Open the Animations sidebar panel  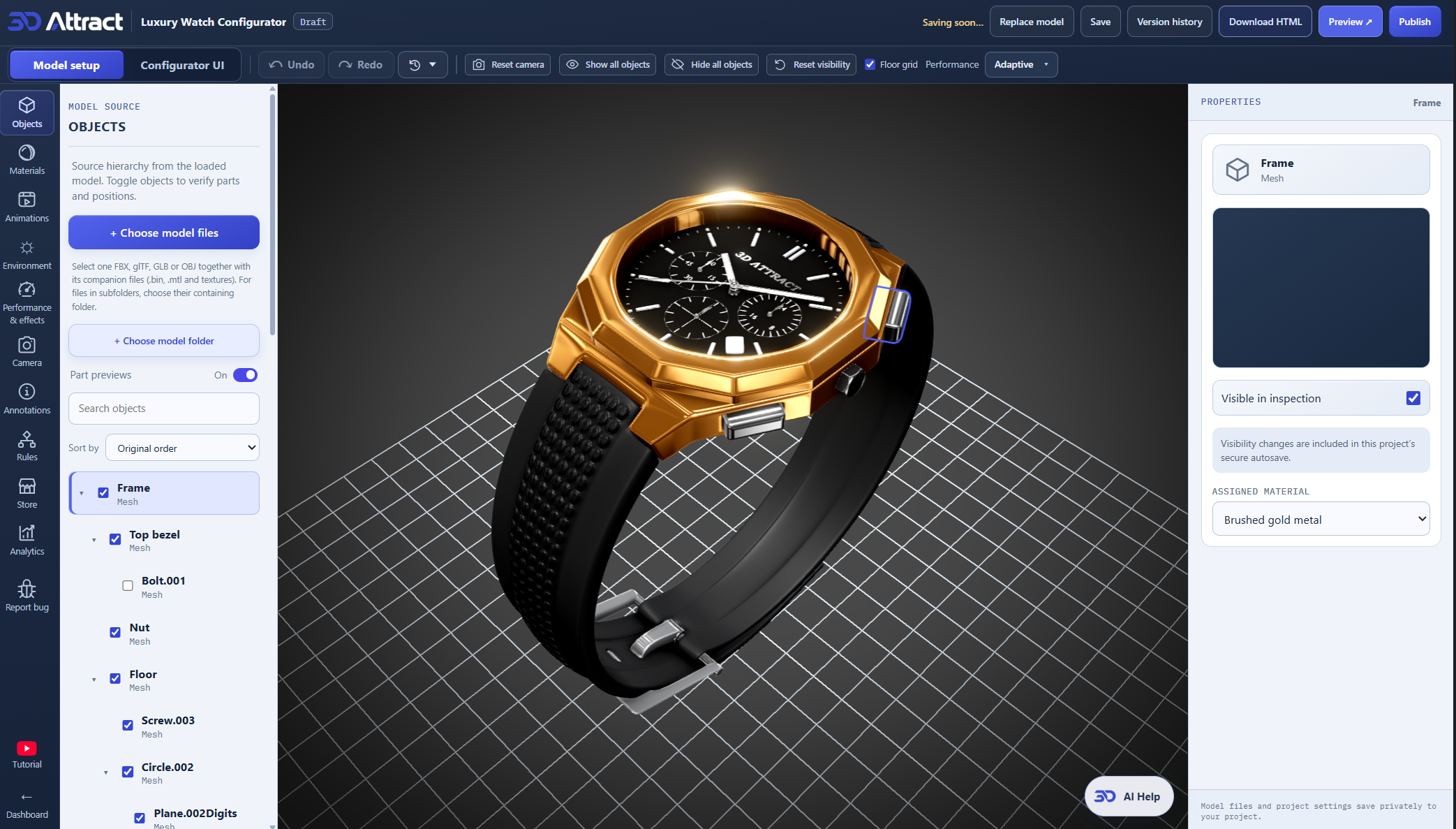(27, 207)
